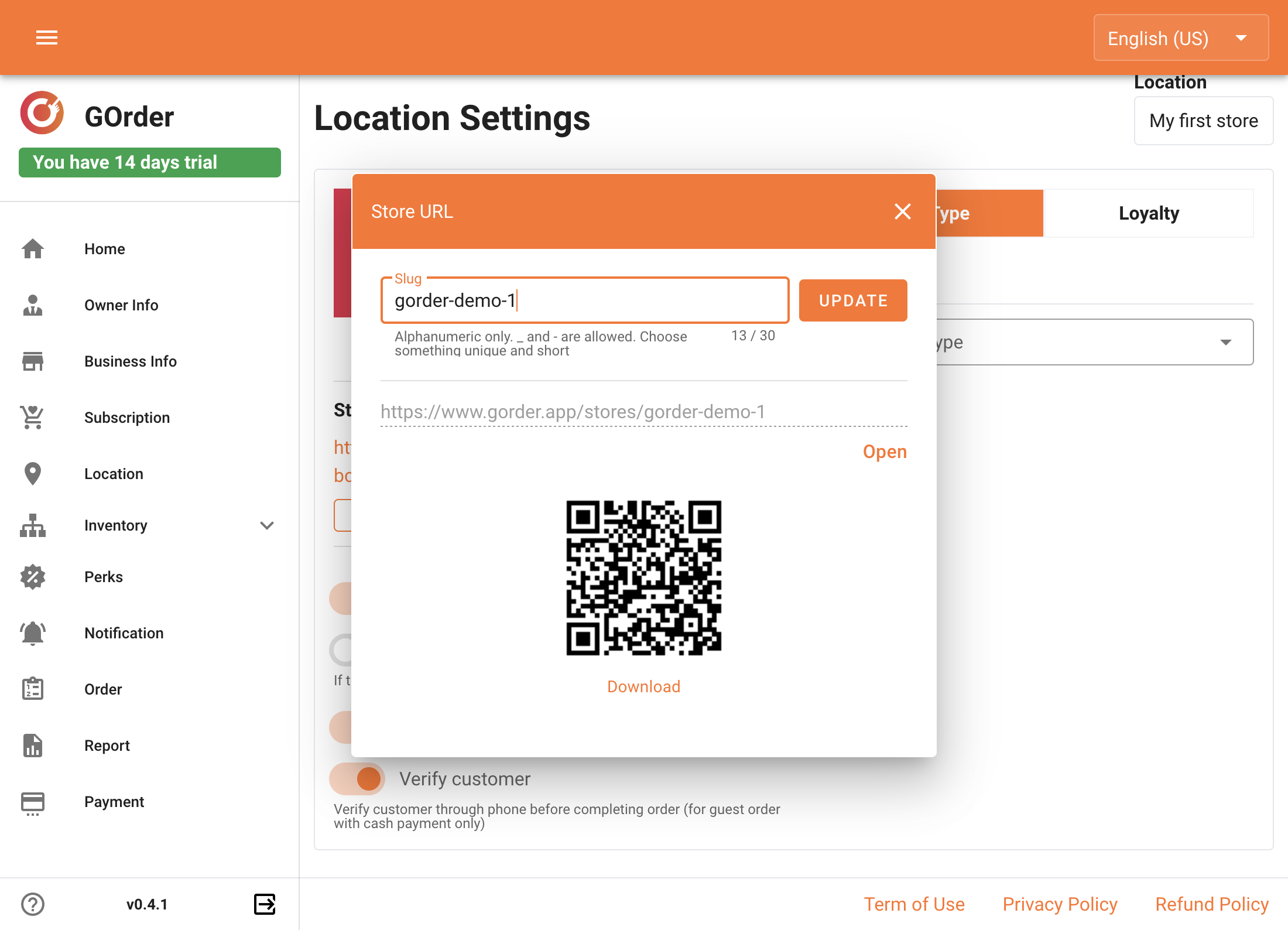Open the type dropdown behind the dialog
Viewport: 1288px width, 930px height.
1094,342
